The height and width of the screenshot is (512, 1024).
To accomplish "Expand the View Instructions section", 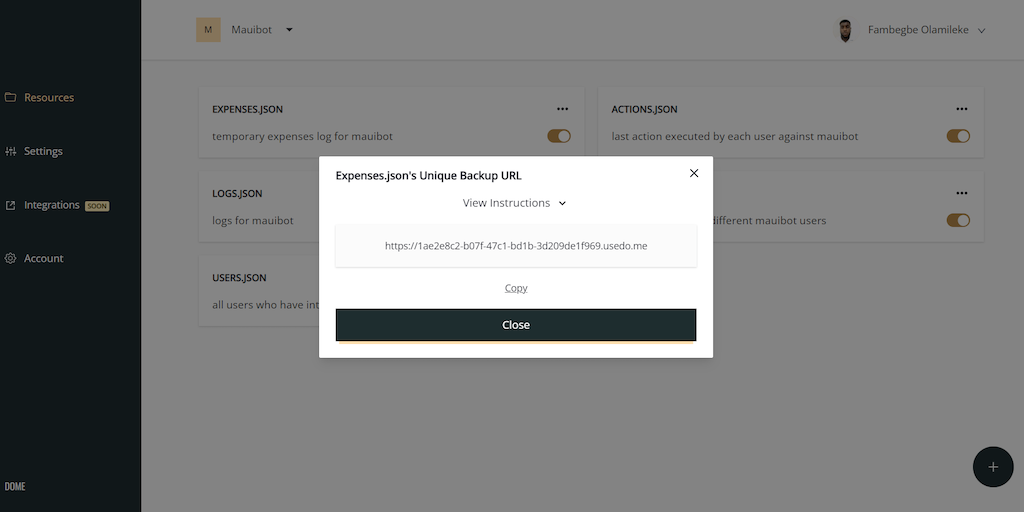I will [x=515, y=203].
